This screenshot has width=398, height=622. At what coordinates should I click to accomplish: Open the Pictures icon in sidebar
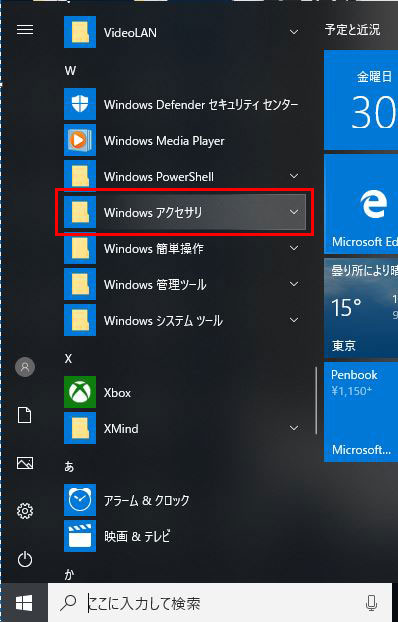25,463
